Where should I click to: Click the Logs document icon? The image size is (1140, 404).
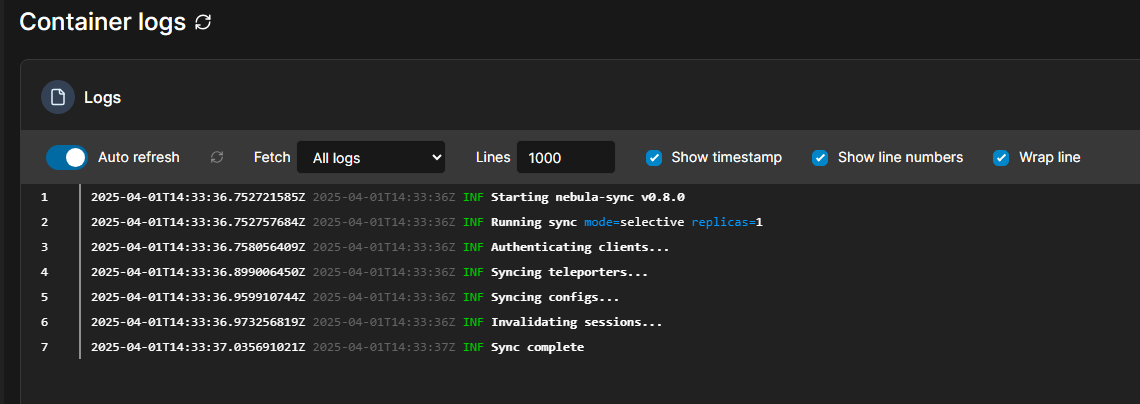tap(58, 97)
